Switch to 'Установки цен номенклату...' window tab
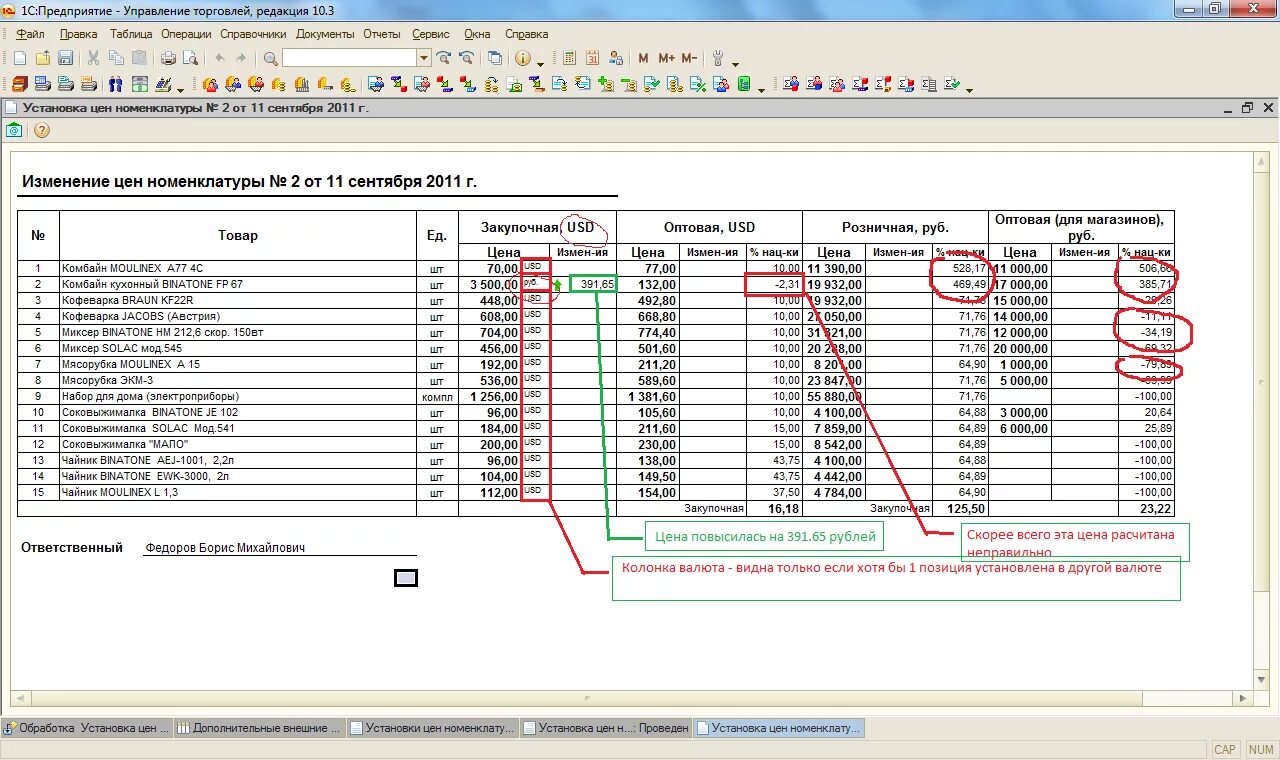The height and width of the screenshot is (760, 1280). tap(432, 728)
